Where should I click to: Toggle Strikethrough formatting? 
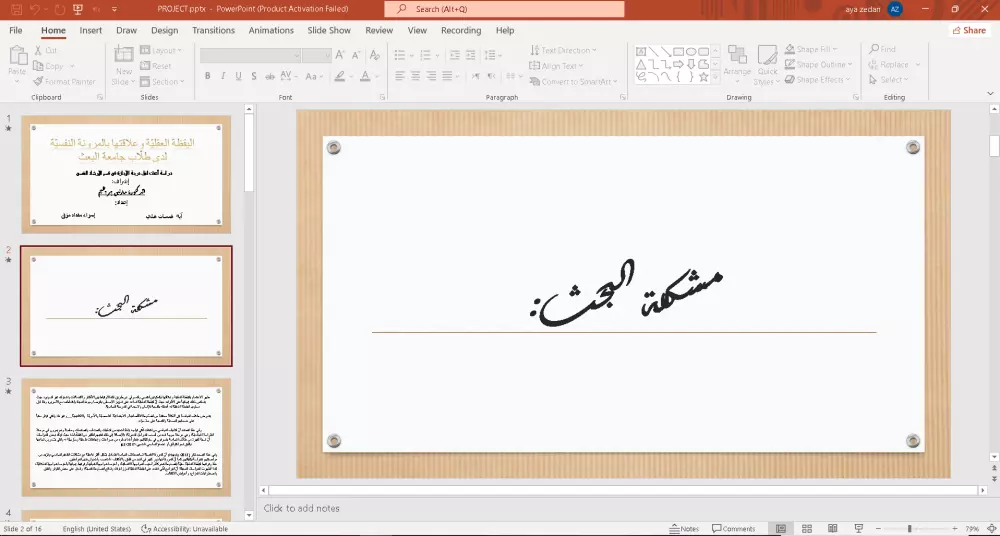coord(270,76)
